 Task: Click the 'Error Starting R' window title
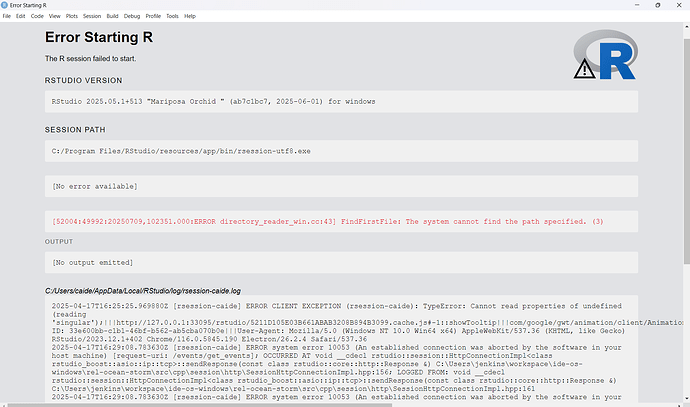pyautogui.click(x=28, y=5)
